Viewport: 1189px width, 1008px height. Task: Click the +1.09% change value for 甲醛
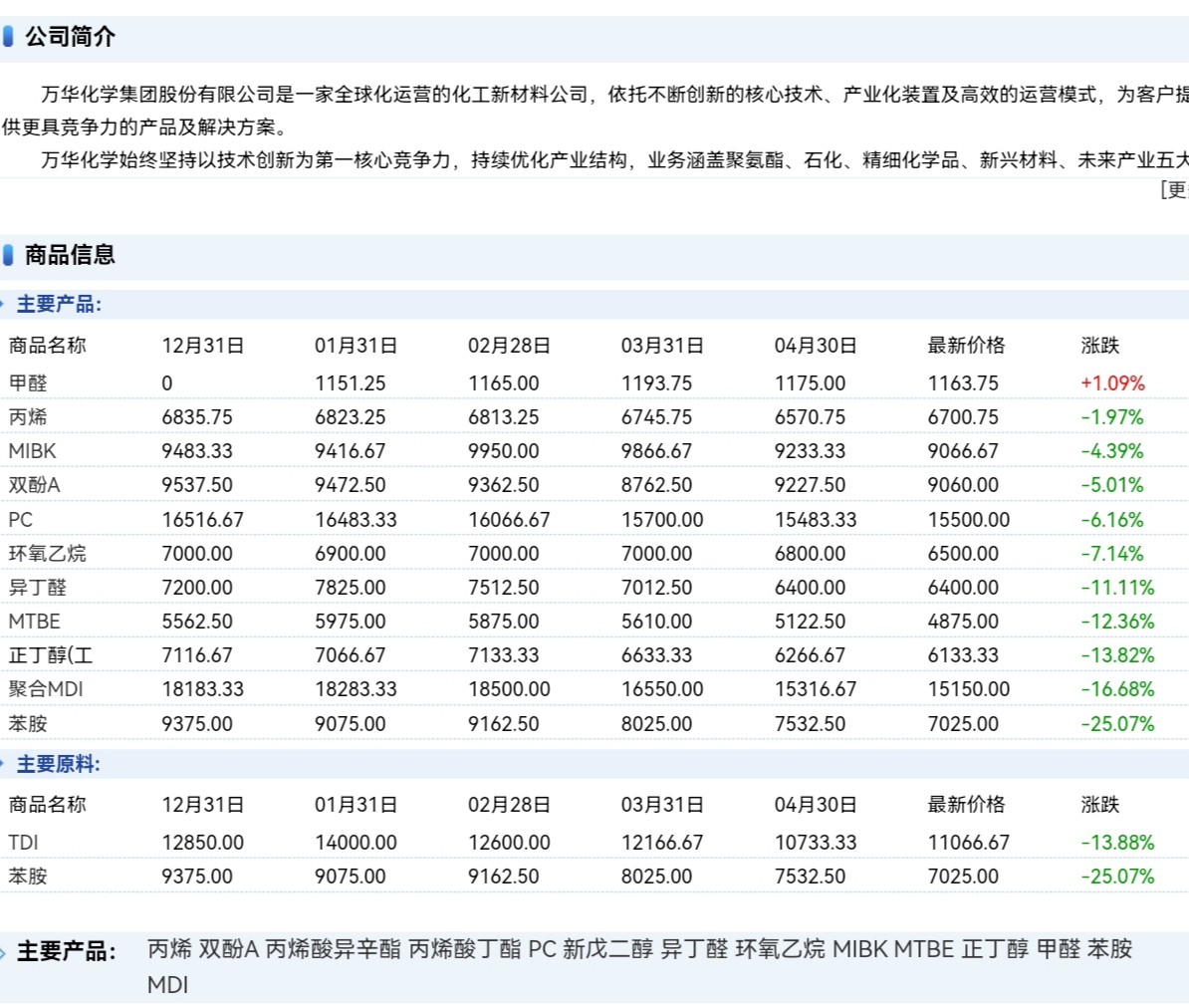tap(1112, 383)
